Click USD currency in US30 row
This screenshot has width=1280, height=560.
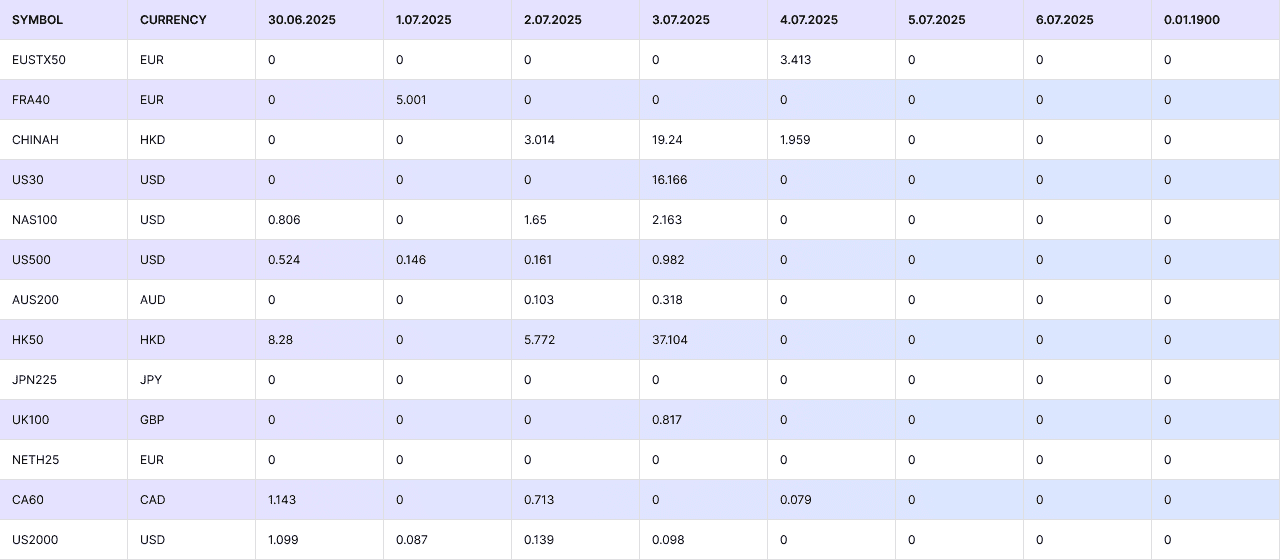click(192, 180)
